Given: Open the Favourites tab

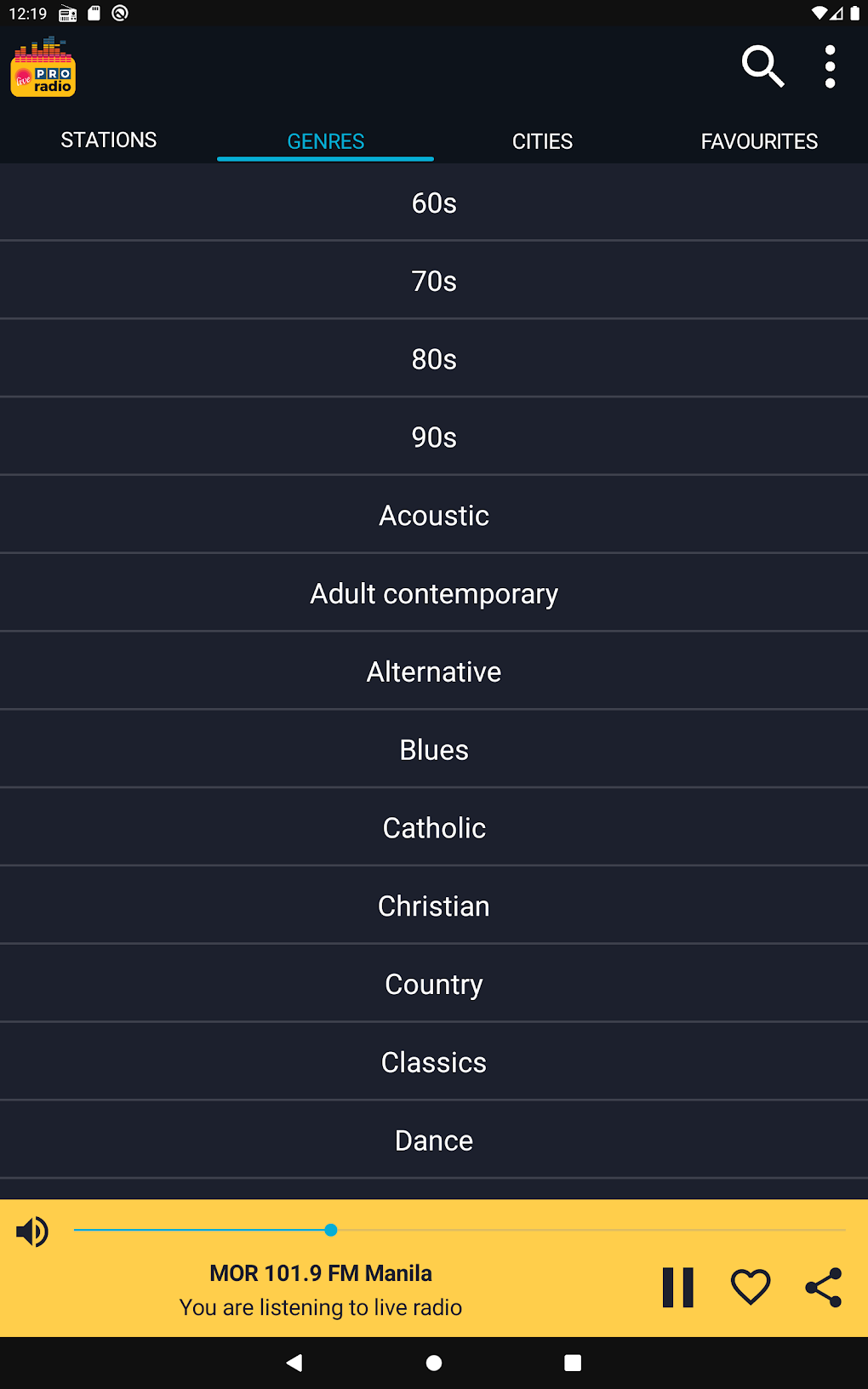Looking at the screenshot, I should pos(759,141).
